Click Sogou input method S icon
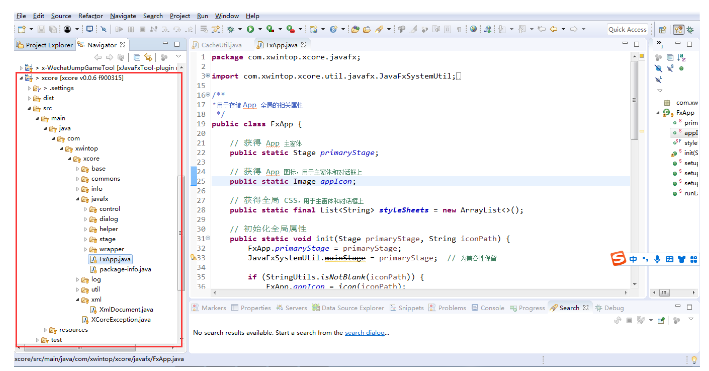 (x=618, y=259)
